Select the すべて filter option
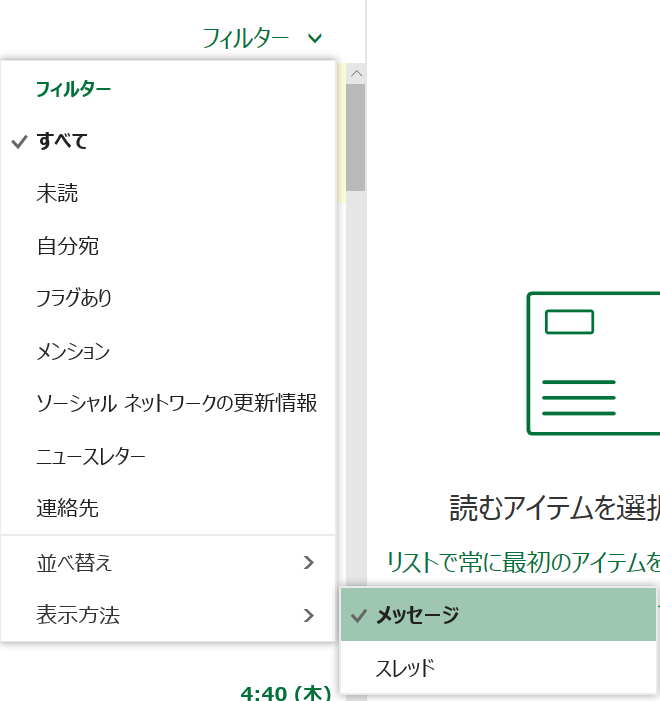Screen dimensions: 660x701 (x=168, y=141)
